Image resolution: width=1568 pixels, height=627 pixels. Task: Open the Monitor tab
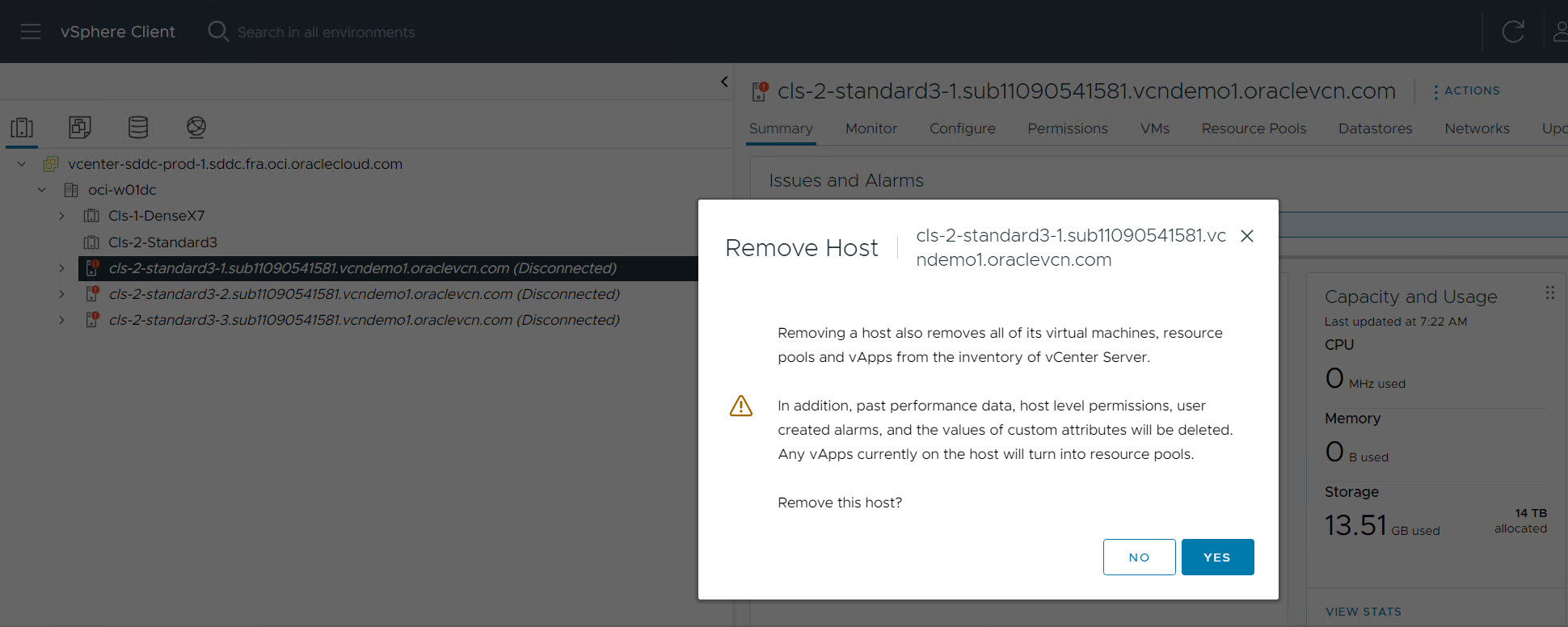pyautogui.click(x=871, y=128)
